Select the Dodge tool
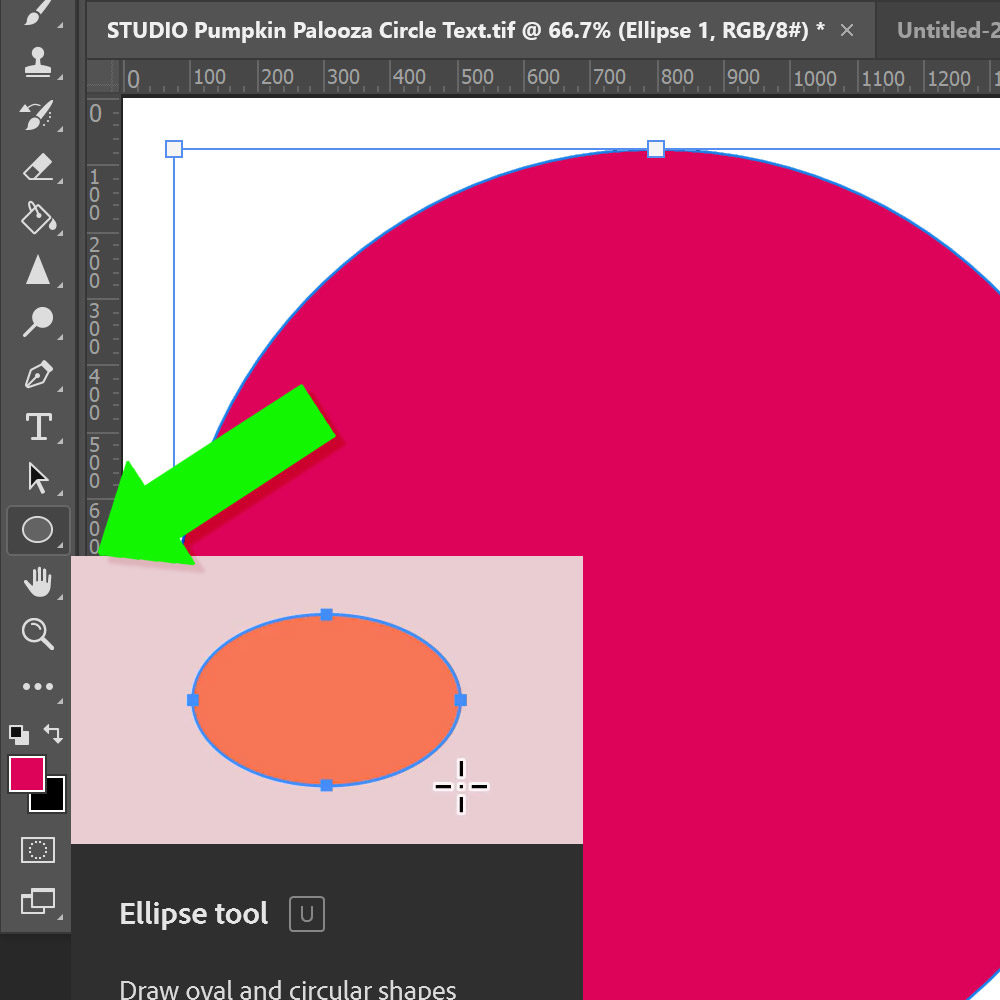The image size is (1000, 1000). click(x=38, y=321)
